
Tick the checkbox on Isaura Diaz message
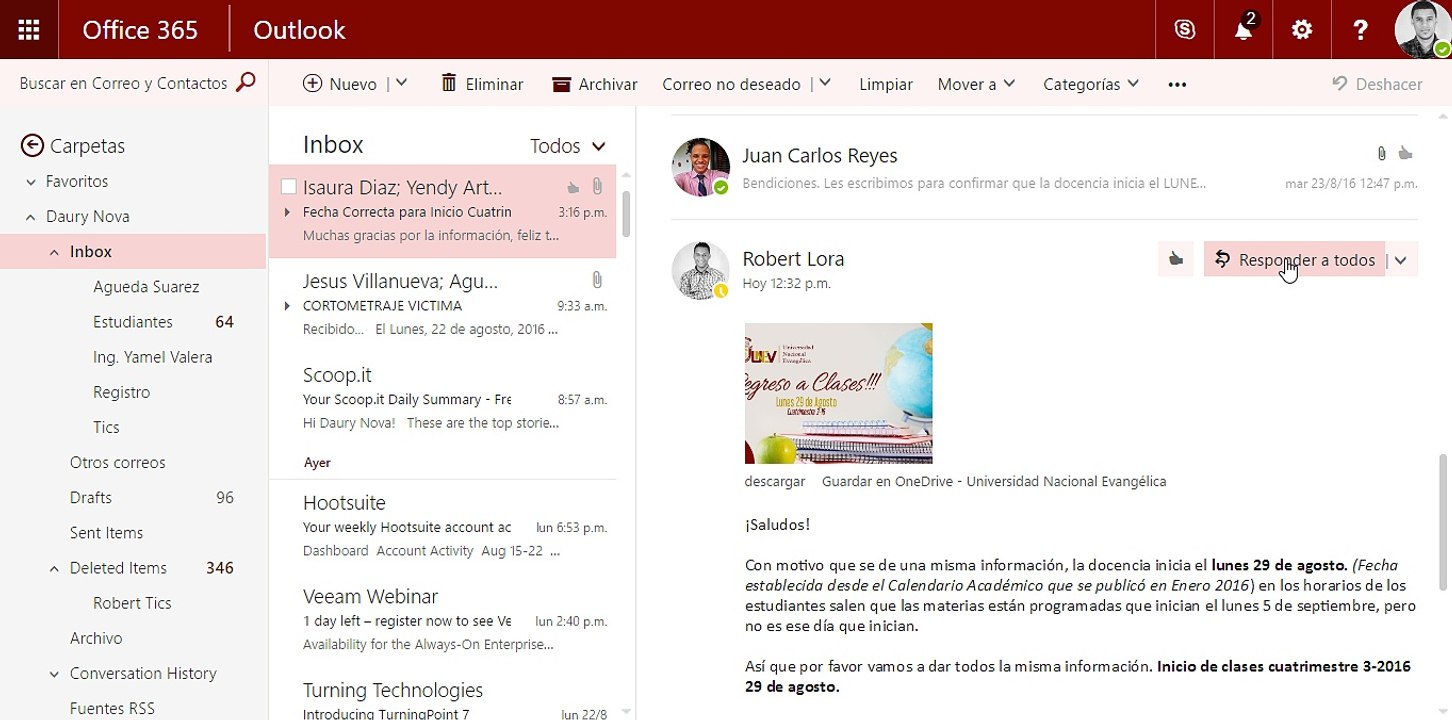tap(288, 187)
